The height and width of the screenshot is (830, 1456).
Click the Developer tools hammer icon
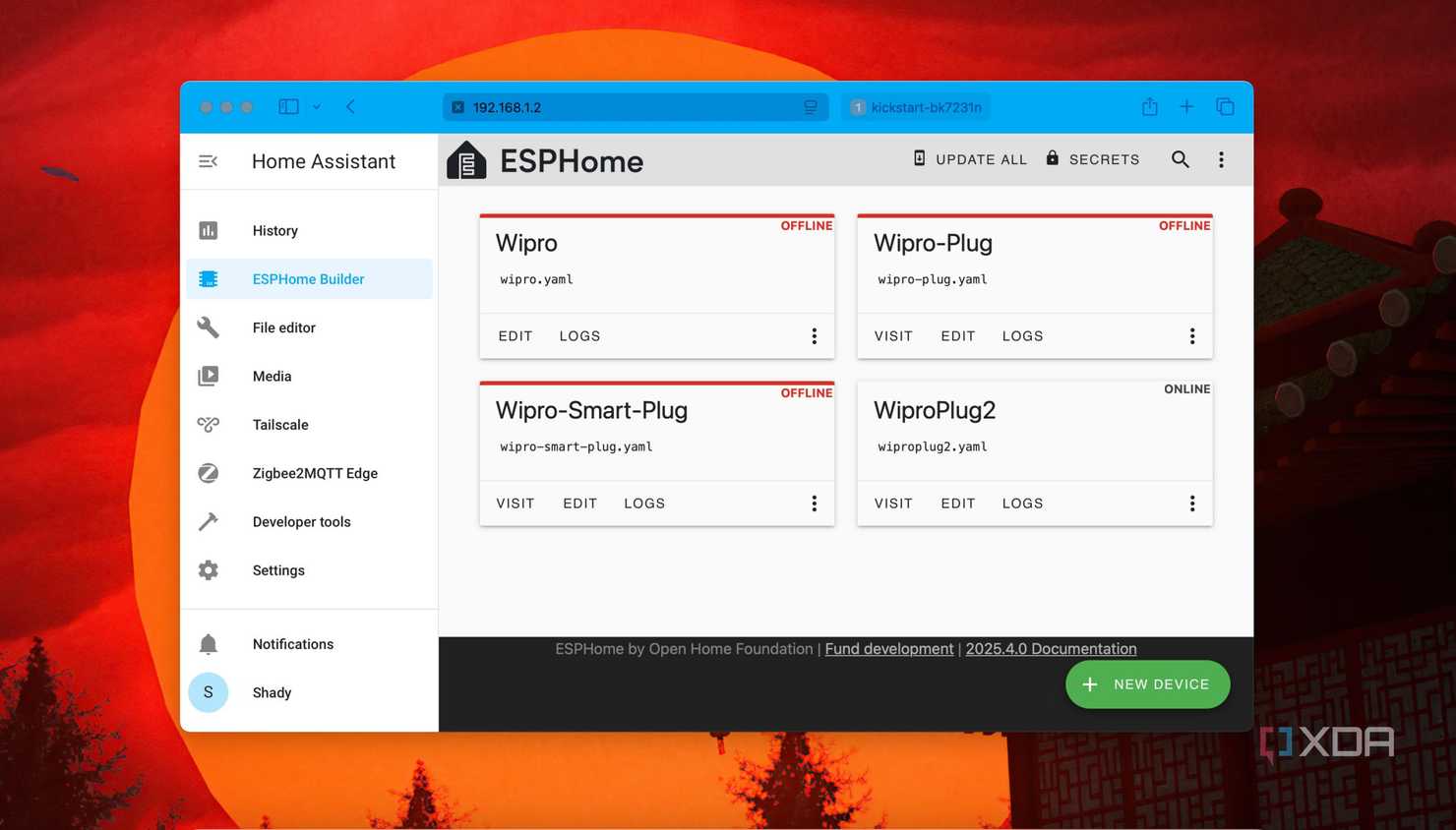(x=209, y=522)
